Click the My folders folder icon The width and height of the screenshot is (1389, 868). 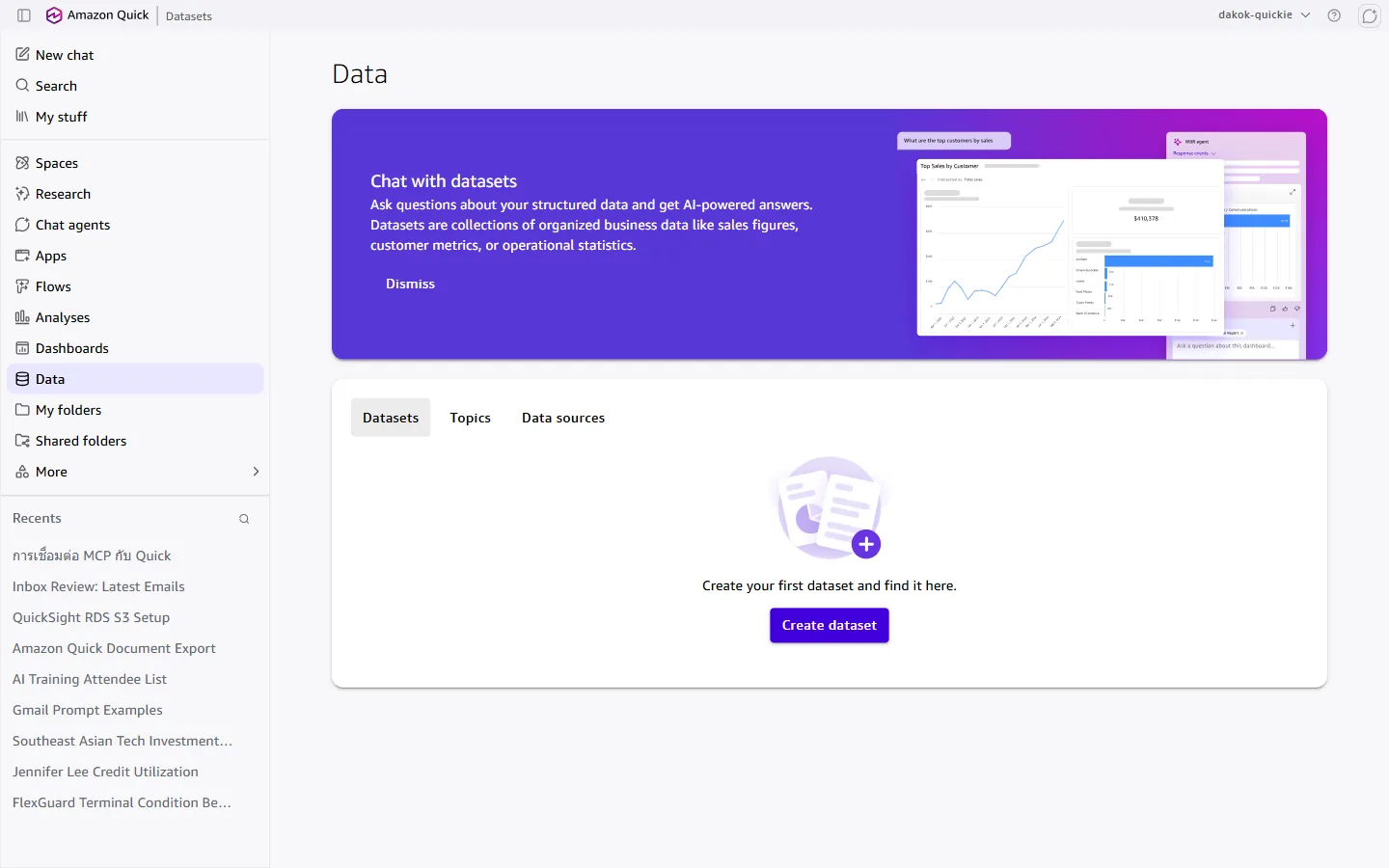(22, 410)
